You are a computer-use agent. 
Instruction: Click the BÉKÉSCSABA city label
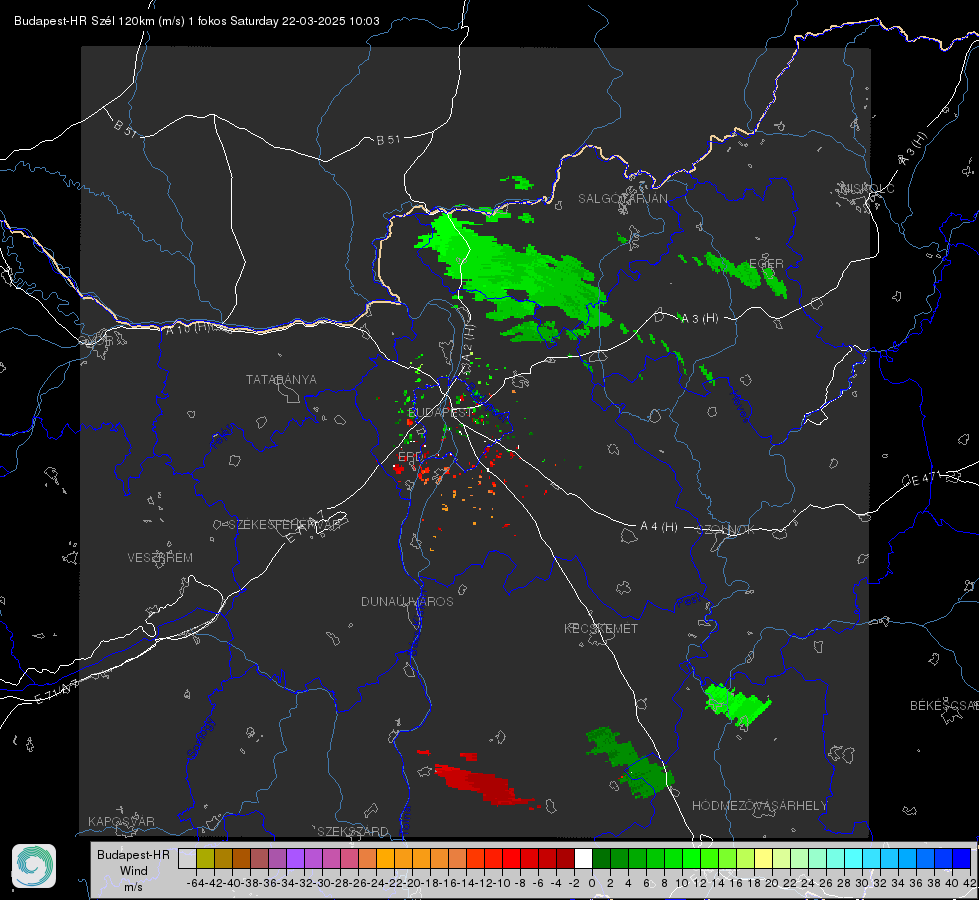click(x=944, y=705)
